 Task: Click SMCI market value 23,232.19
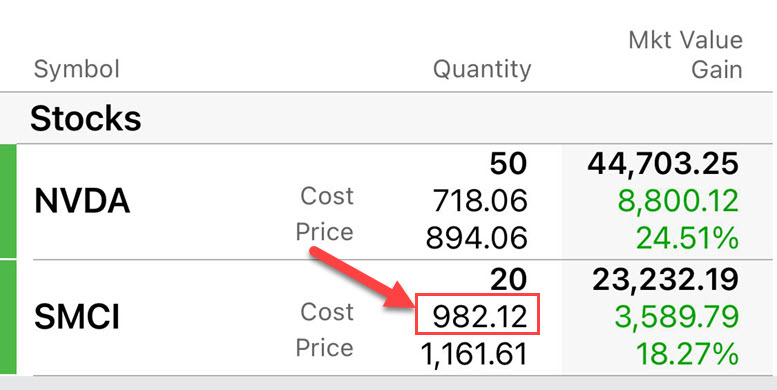665,280
